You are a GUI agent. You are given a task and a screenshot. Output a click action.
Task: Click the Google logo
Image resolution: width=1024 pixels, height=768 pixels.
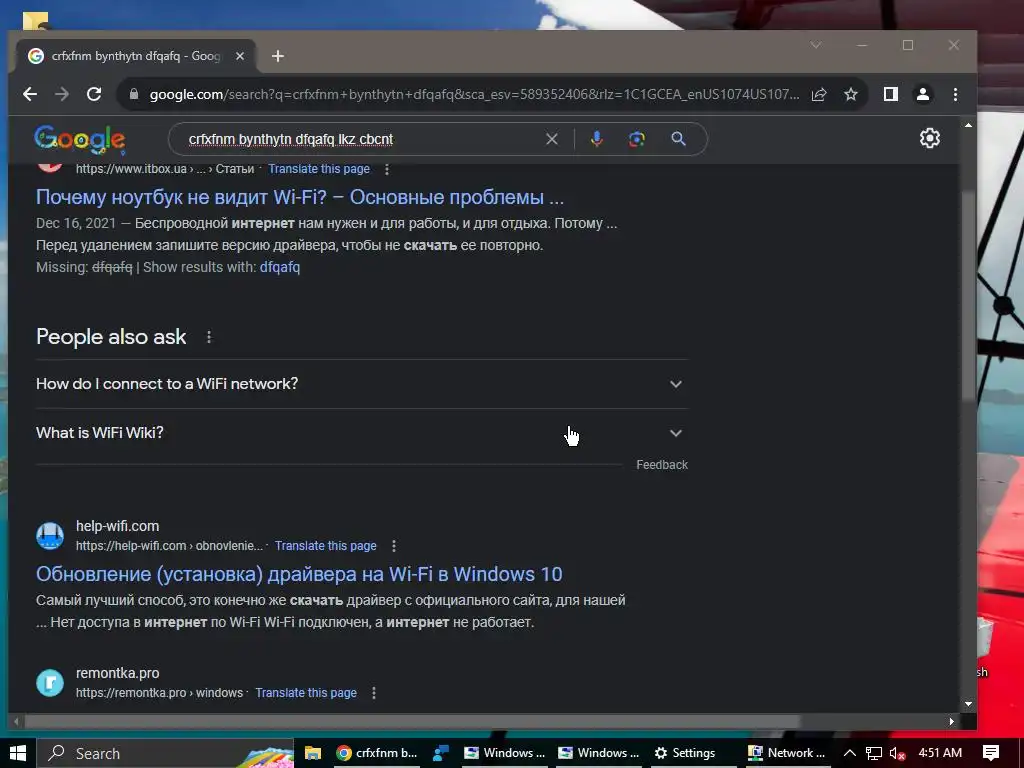[80, 139]
